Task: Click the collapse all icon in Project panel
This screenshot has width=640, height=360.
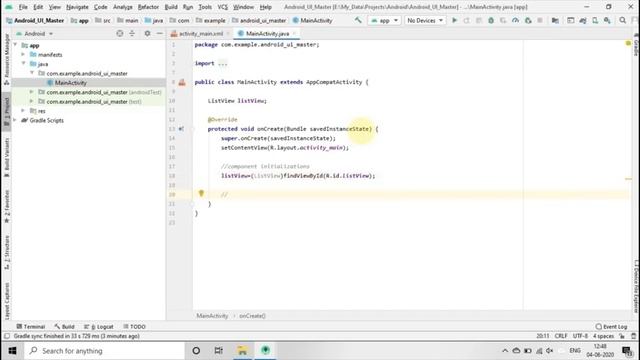Action: 132,33
